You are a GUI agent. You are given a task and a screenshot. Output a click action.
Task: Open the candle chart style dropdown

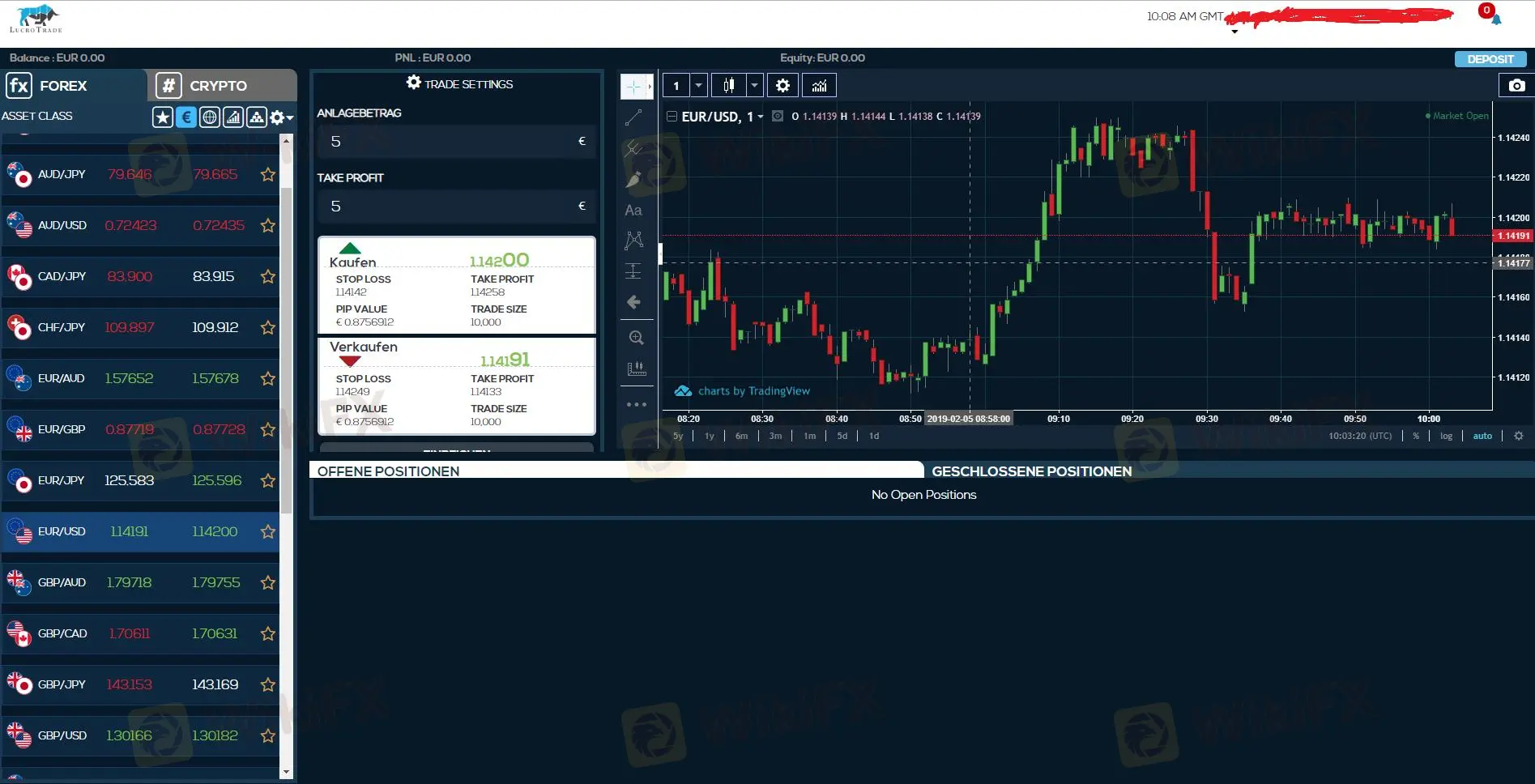tap(753, 85)
